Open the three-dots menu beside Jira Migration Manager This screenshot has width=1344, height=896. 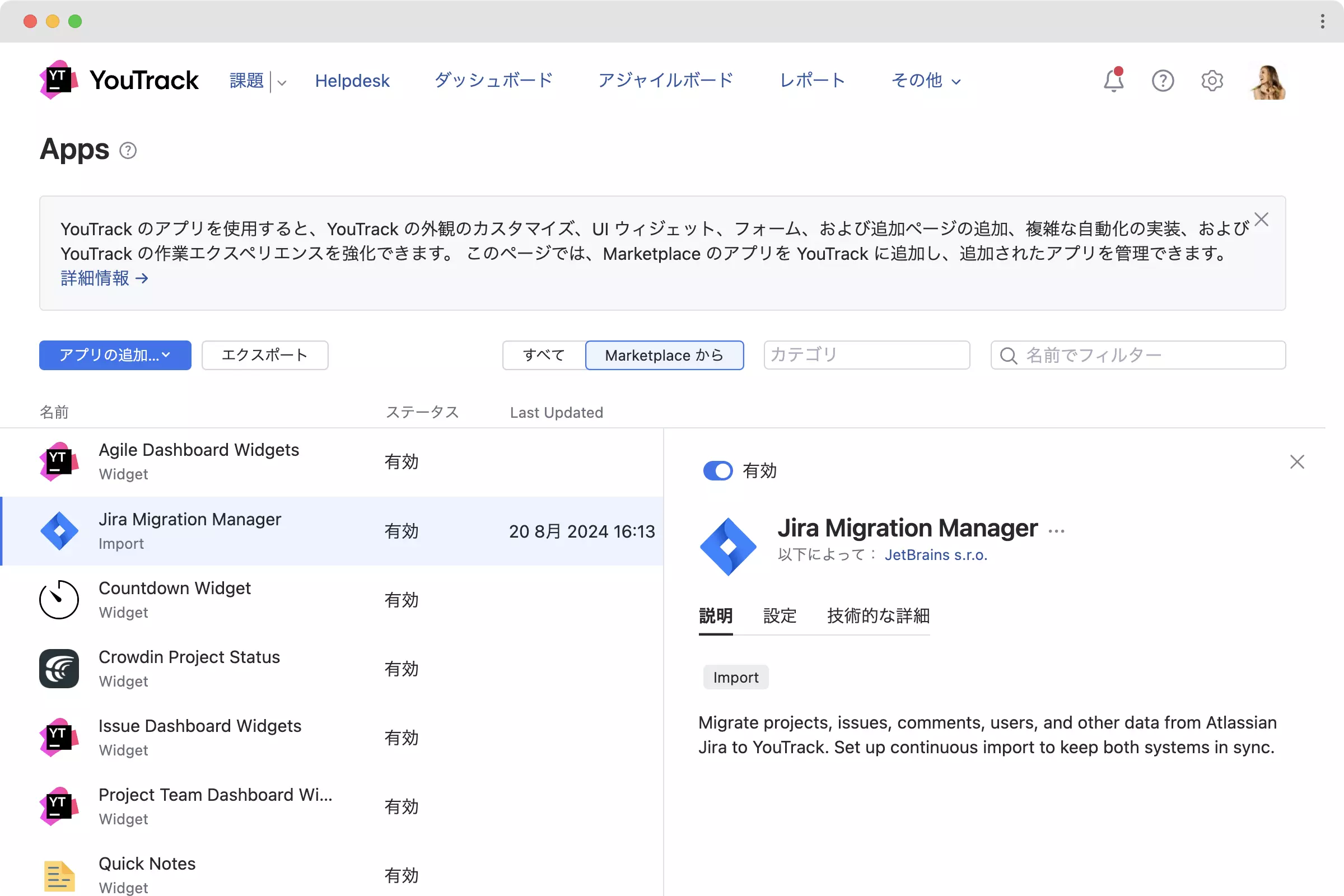1056,531
